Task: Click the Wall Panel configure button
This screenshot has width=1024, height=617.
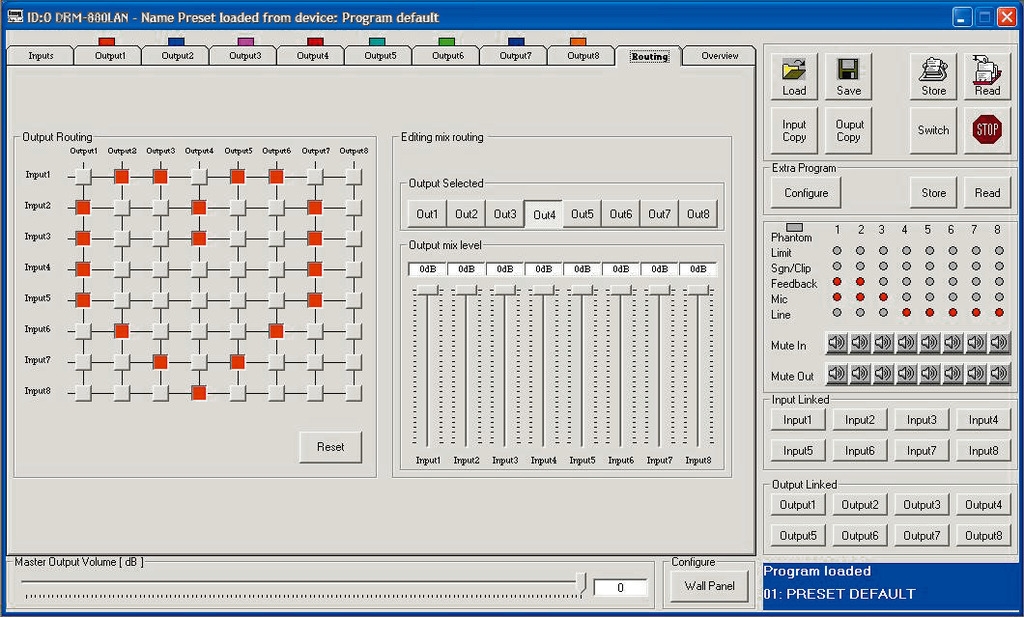Action: point(709,586)
